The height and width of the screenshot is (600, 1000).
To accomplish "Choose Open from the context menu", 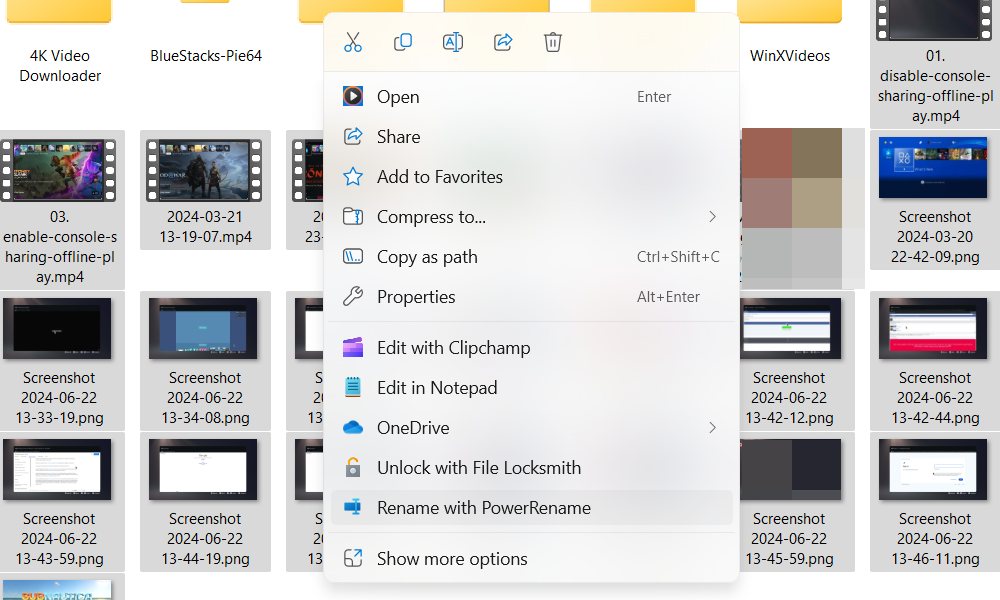I will 531,97.
